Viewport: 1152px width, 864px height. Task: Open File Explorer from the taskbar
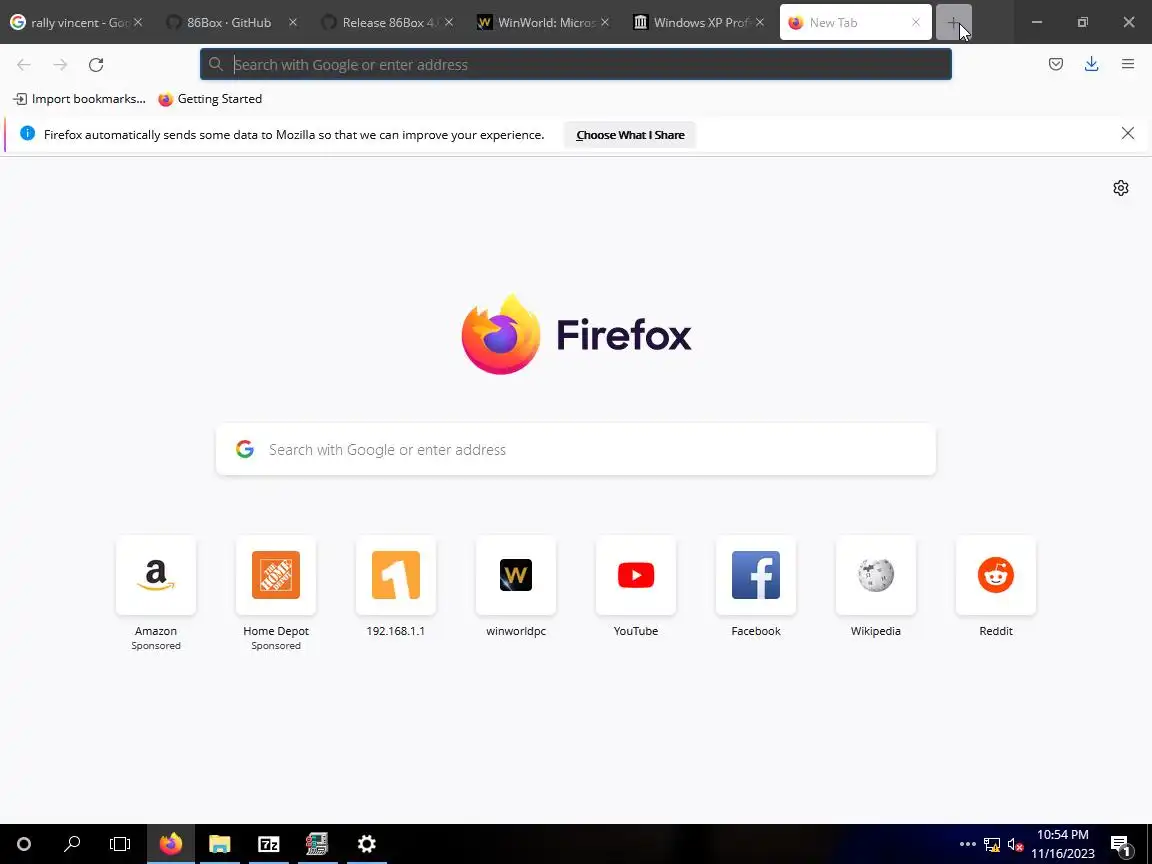coord(220,844)
